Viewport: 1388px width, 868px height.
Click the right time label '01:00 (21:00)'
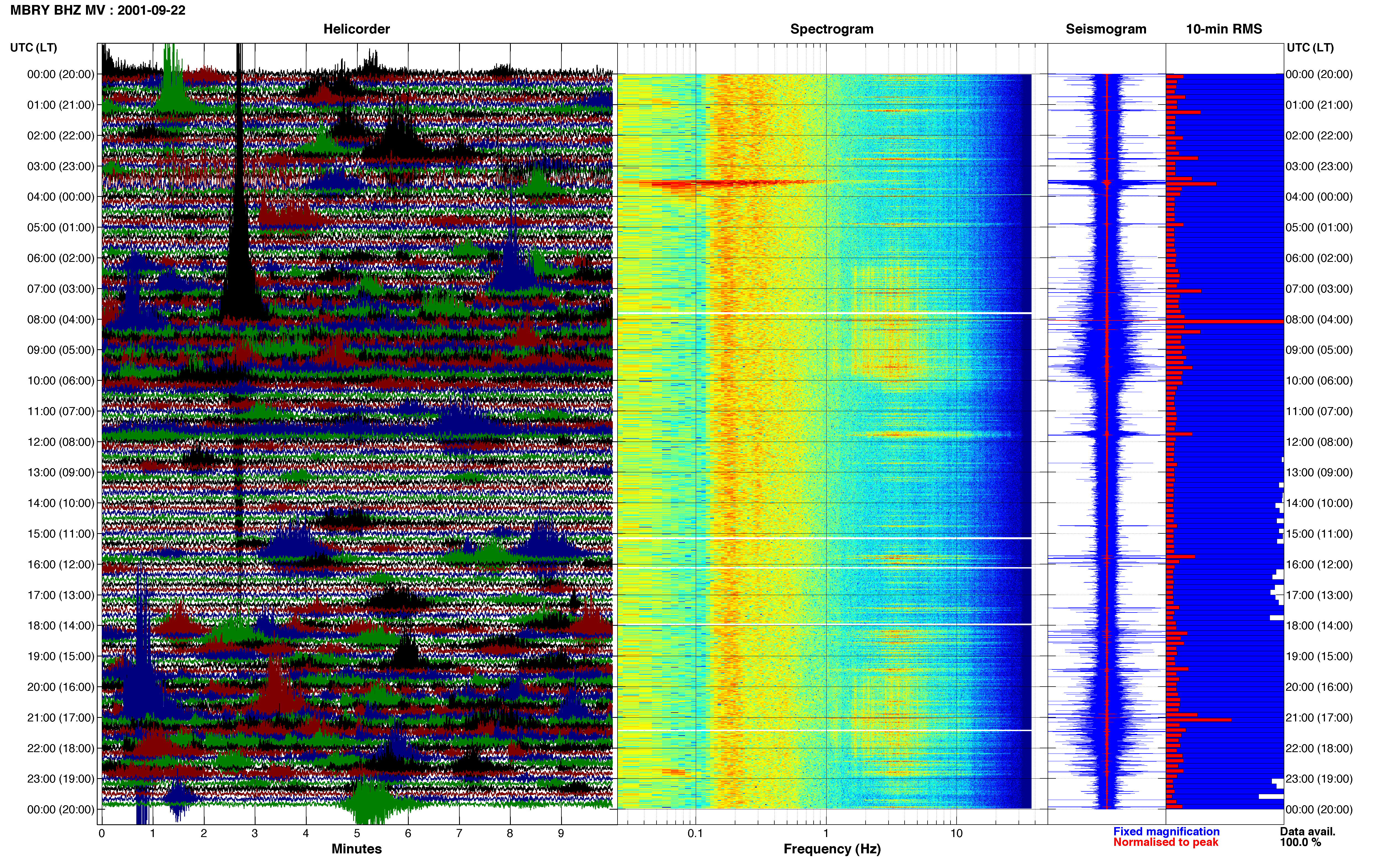pyautogui.click(x=1319, y=105)
